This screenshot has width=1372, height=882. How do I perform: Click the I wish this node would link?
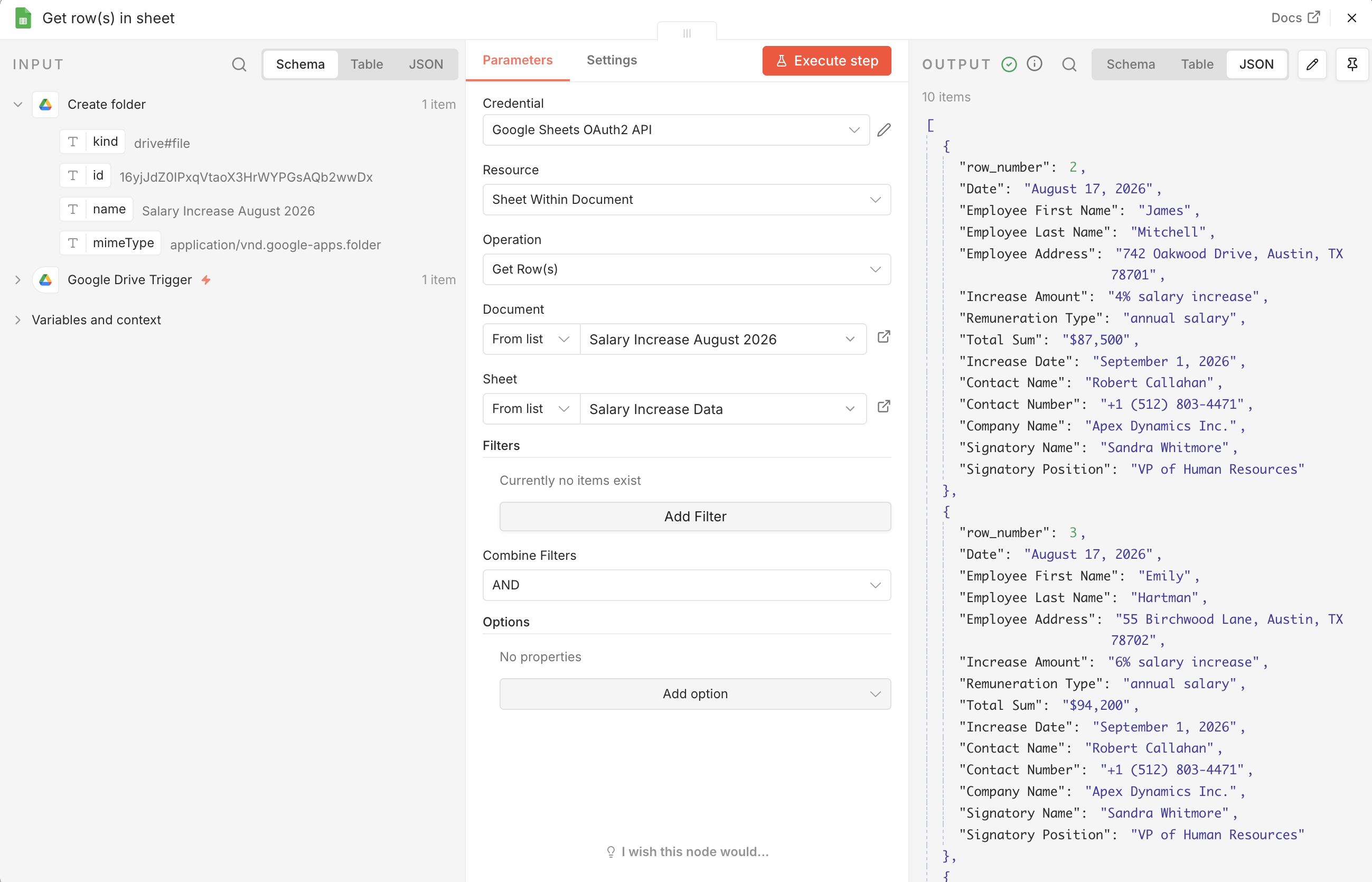694,852
